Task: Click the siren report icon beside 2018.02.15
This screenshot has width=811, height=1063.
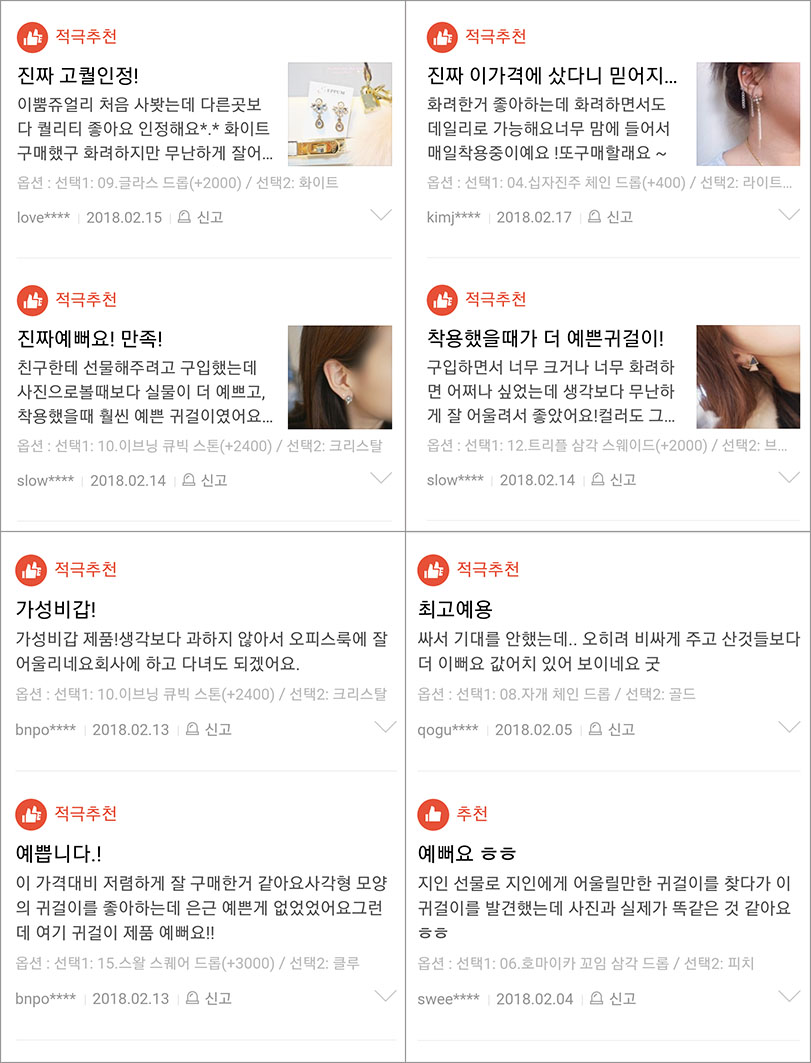Action: click(184, 217)
